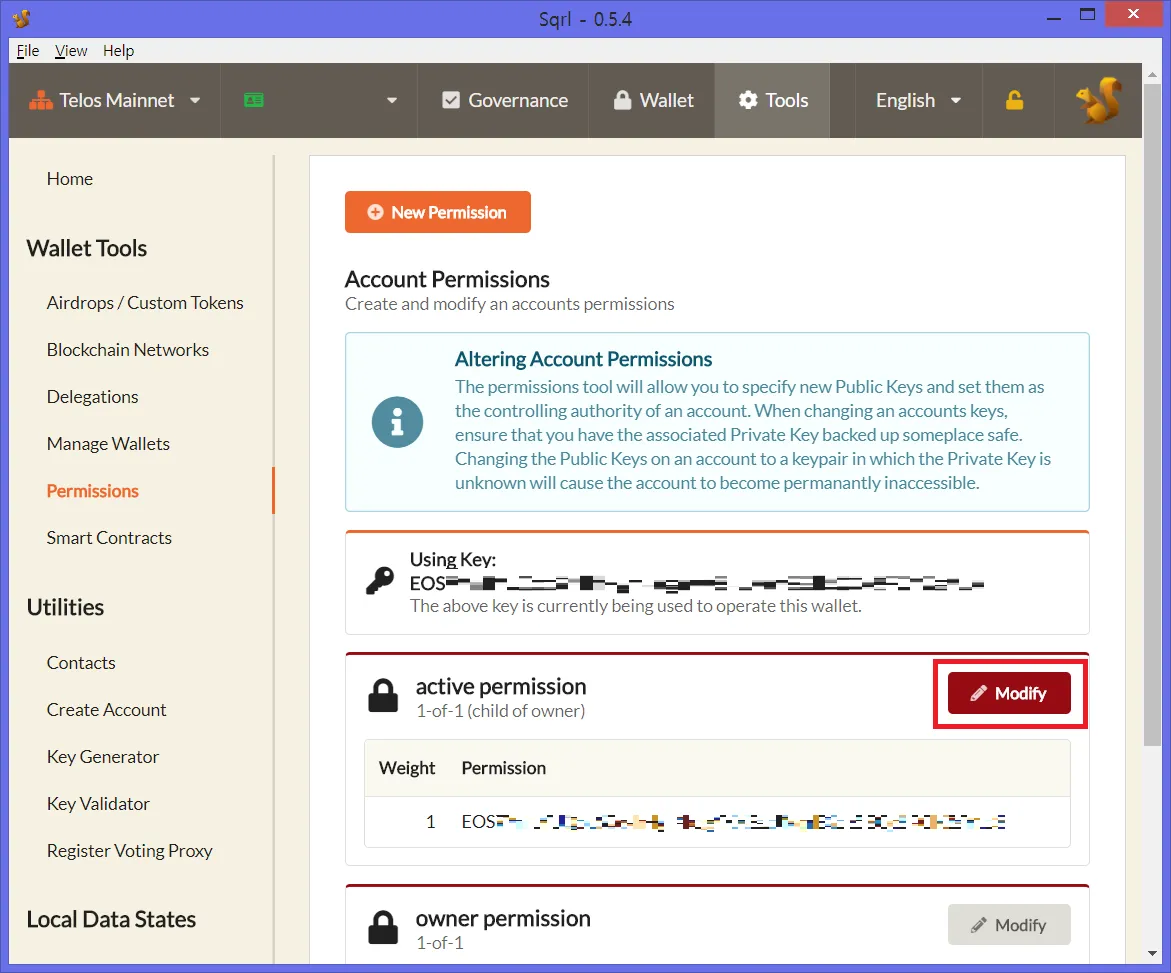The width and height of the screenshot is (1171, 973).
Task: Click the green account card icon
Action: tap(254, 100)
